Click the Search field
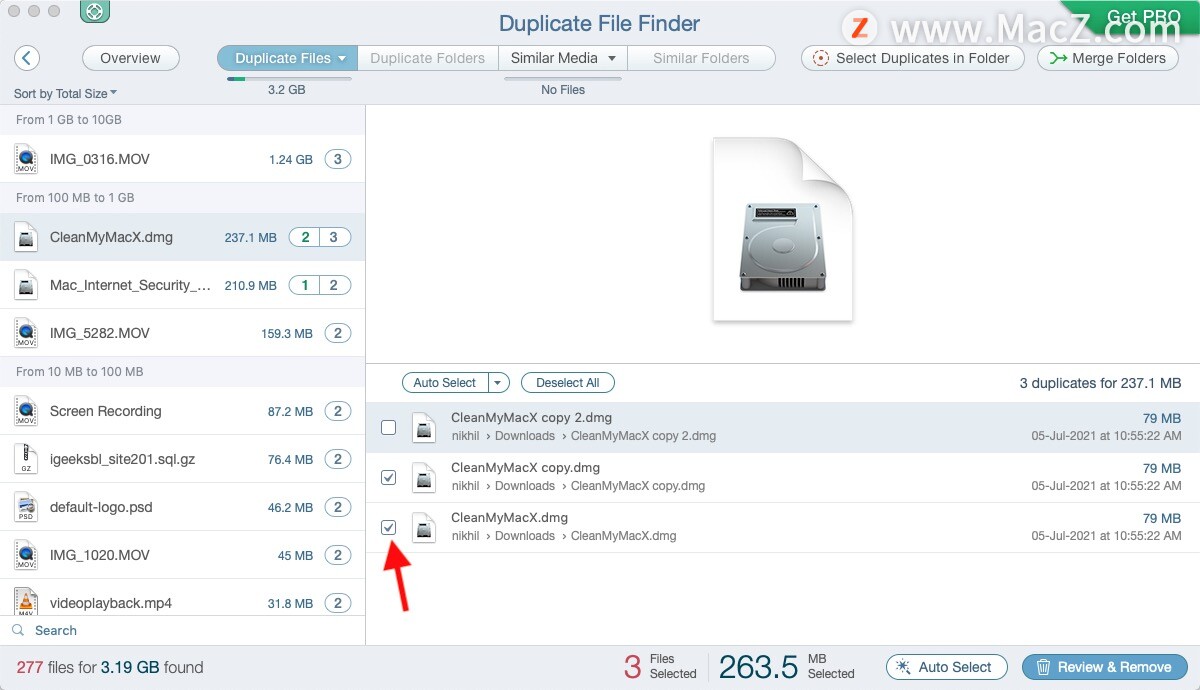This screenshot has height=690, width=1200. point(183,631)
